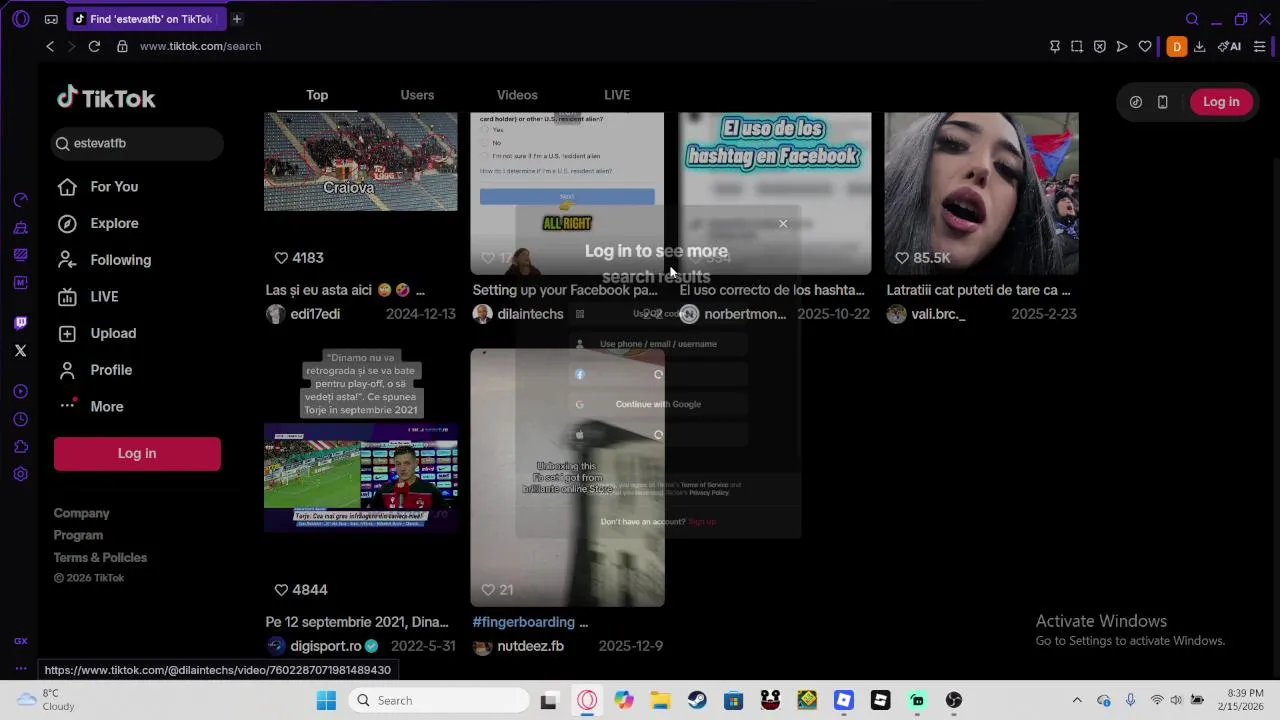1280x720 pixels.
Task: Open the Windows Start menu
Action: (326, 700)
